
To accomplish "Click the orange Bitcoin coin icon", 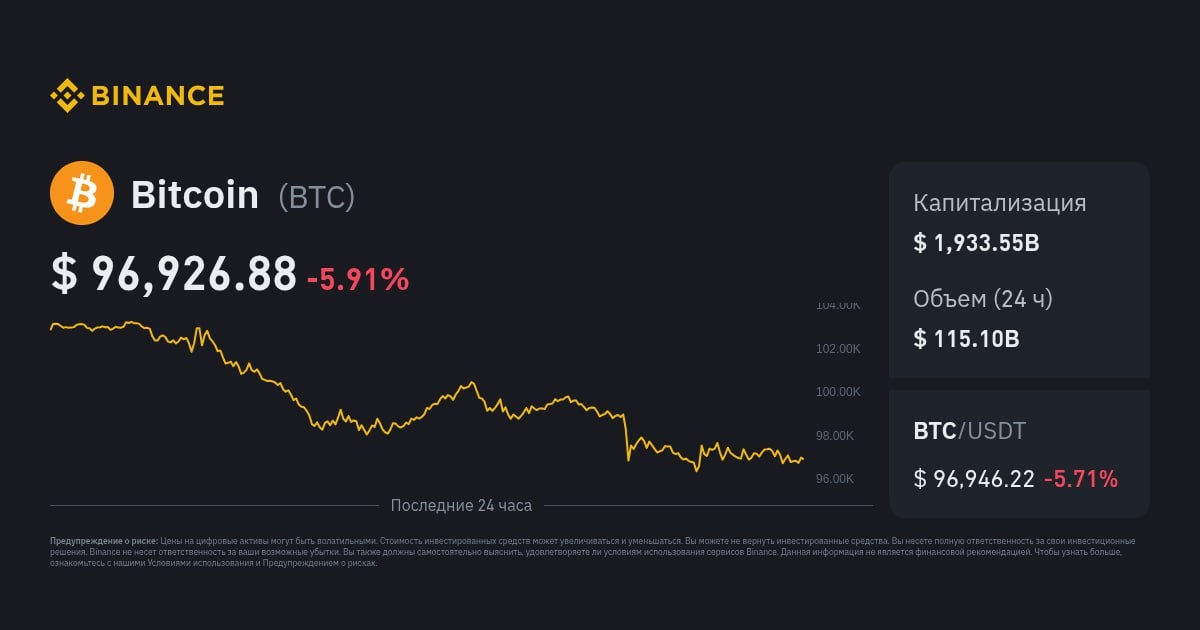I will [x=82, y=193].
